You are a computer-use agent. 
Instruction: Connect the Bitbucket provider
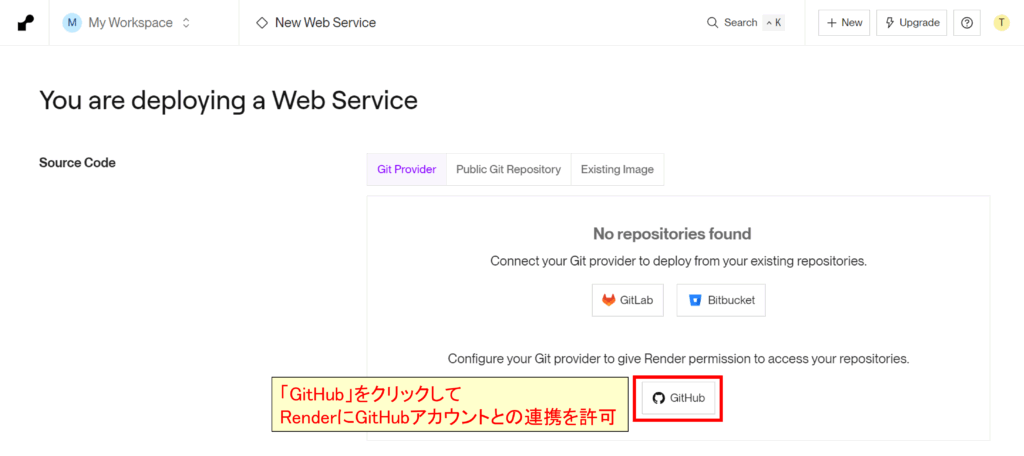point(721,301)
